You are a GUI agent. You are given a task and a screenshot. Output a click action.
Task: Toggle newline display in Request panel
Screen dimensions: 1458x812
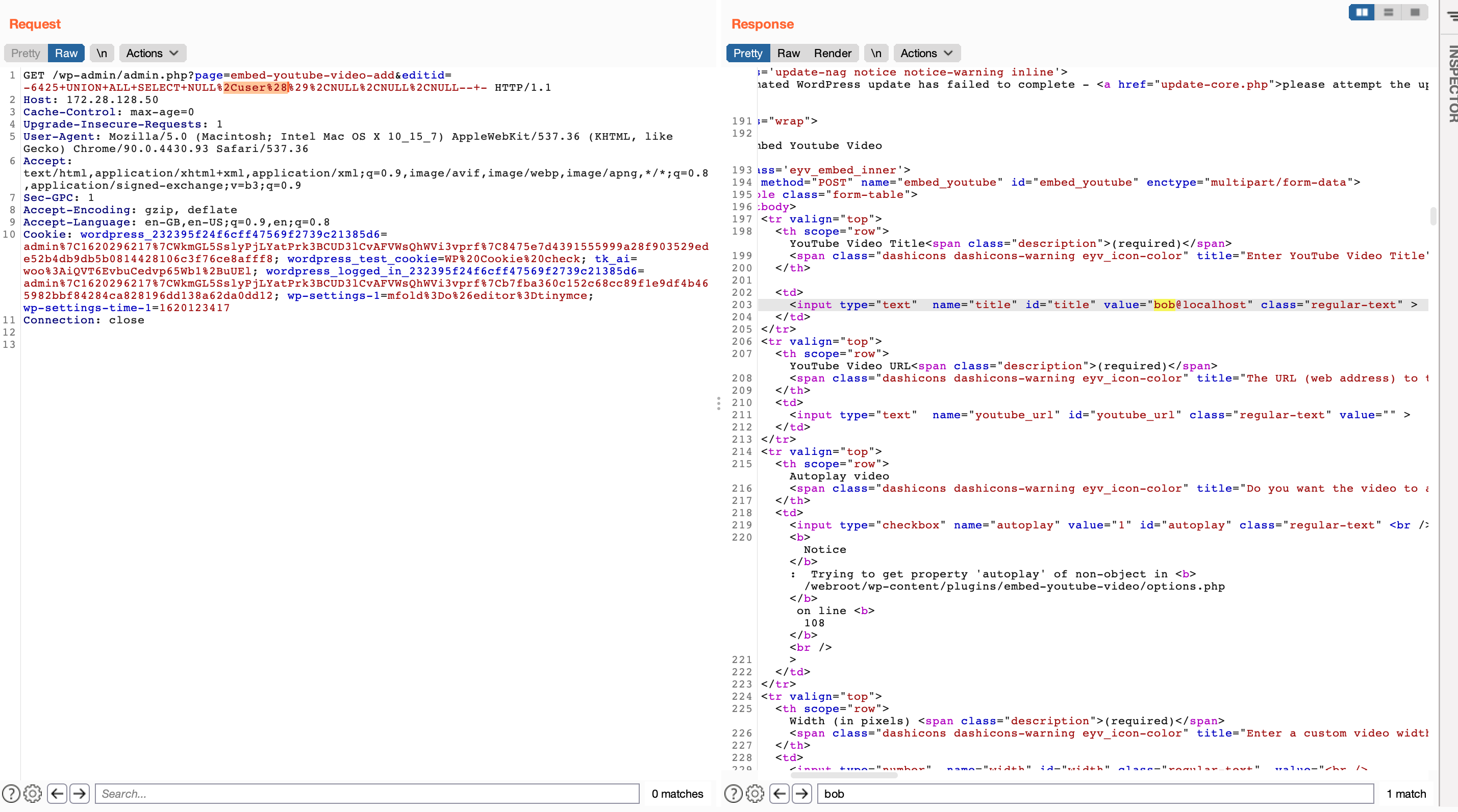[102, 53]
